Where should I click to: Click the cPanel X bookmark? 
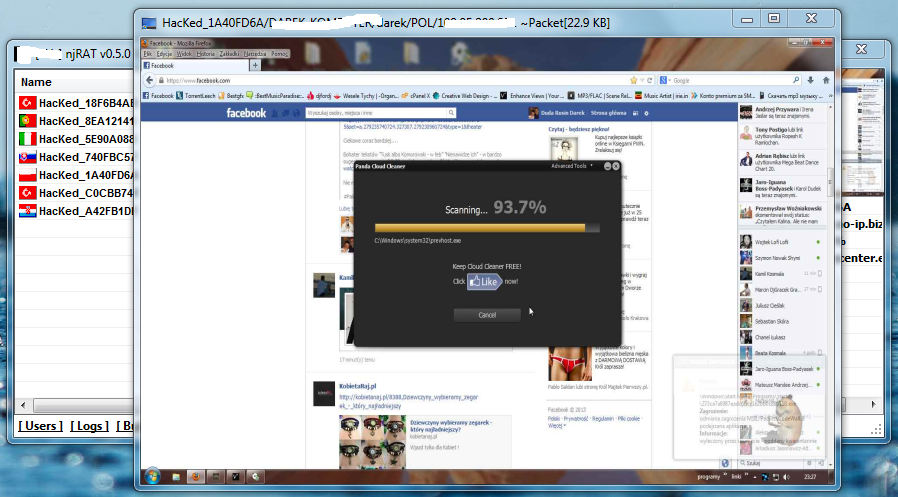pos(415,96)
